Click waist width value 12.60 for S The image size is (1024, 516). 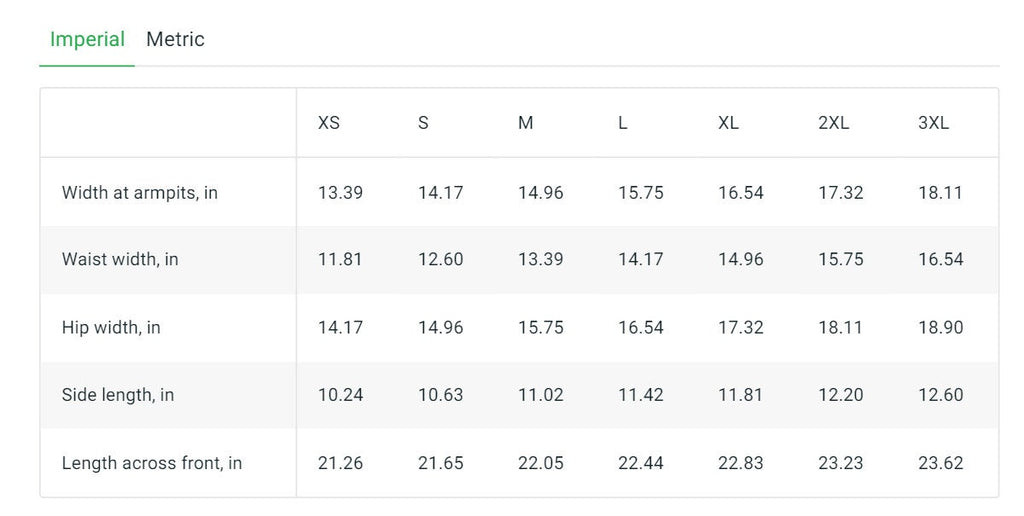tap(440, 259)
